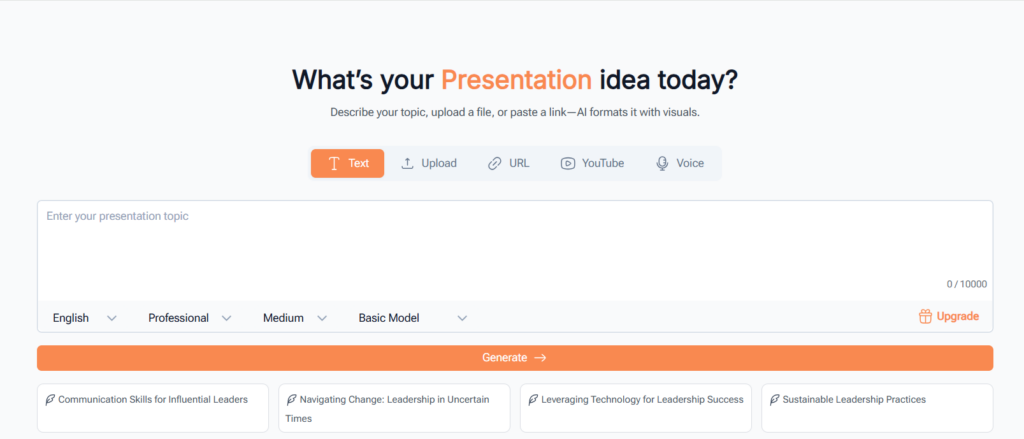Image resolution: width=1024 pixels, height=439 pixels.
Task: Click the feather icon on Communication Skills suggestion
Action: coord(49,400)
